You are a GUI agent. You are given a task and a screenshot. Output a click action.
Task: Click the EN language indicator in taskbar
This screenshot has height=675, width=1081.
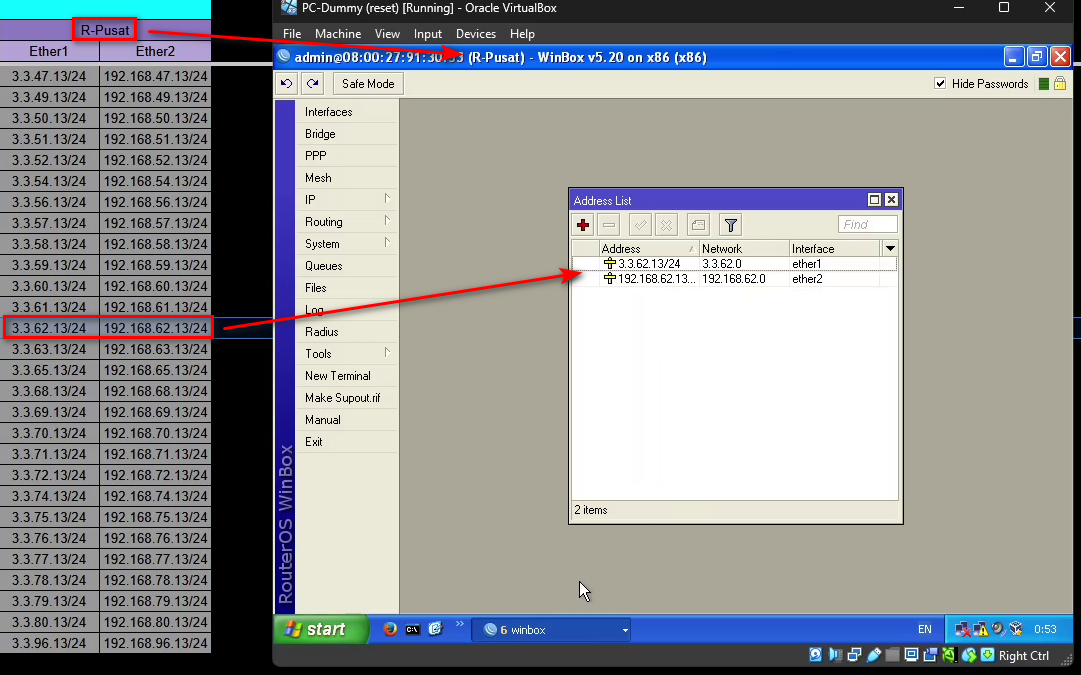tap(925, 629)
